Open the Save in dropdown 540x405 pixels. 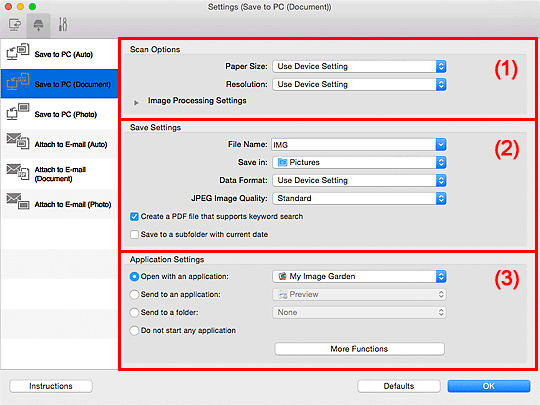(x=359, y=162)
